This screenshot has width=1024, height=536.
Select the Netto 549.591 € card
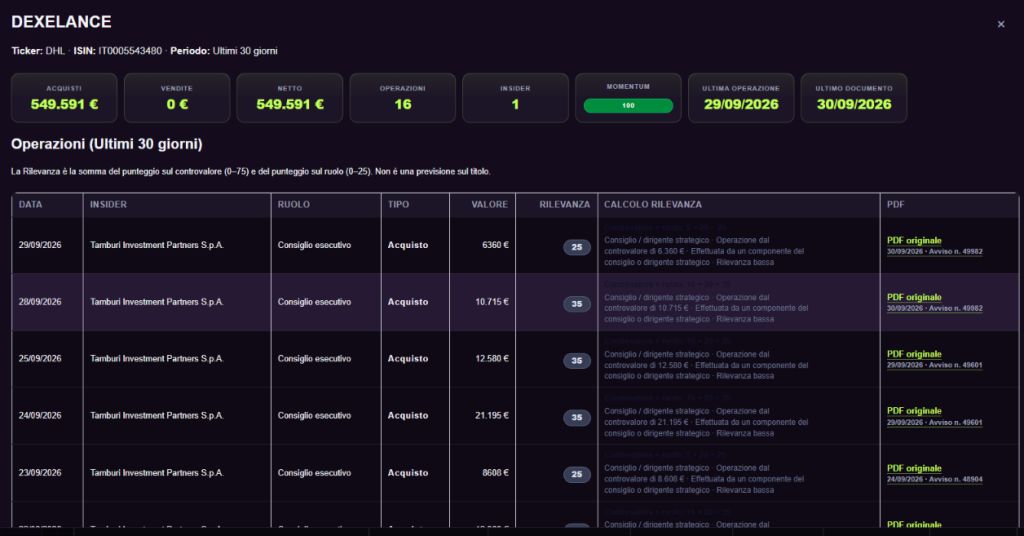pyautogui.click(x=290, y=98)
